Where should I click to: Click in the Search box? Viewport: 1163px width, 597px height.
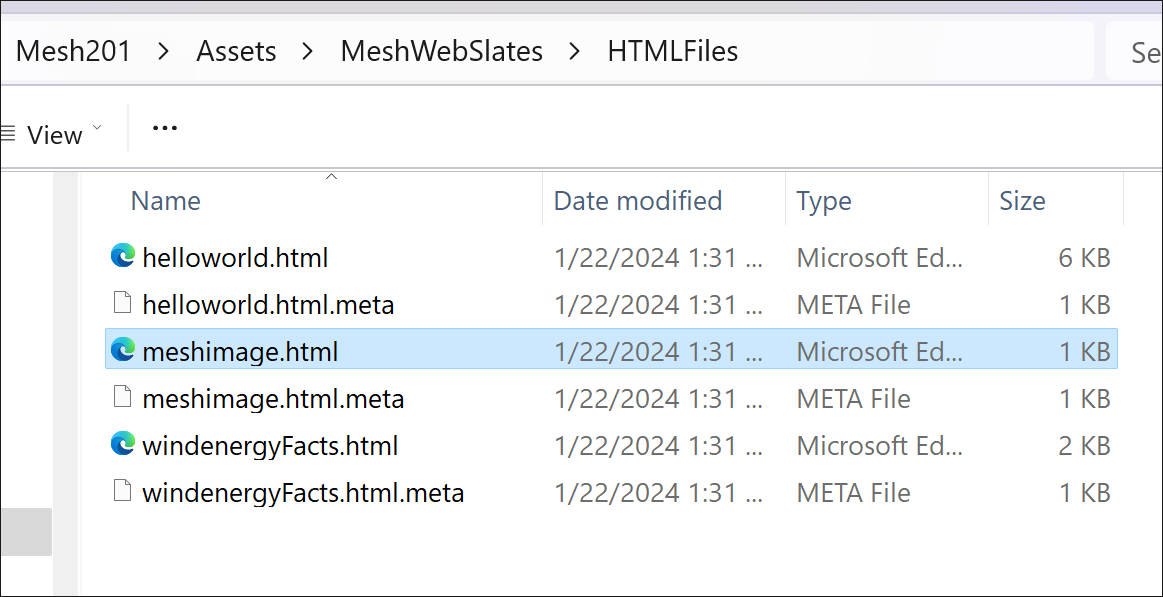tap(1140, 51)
